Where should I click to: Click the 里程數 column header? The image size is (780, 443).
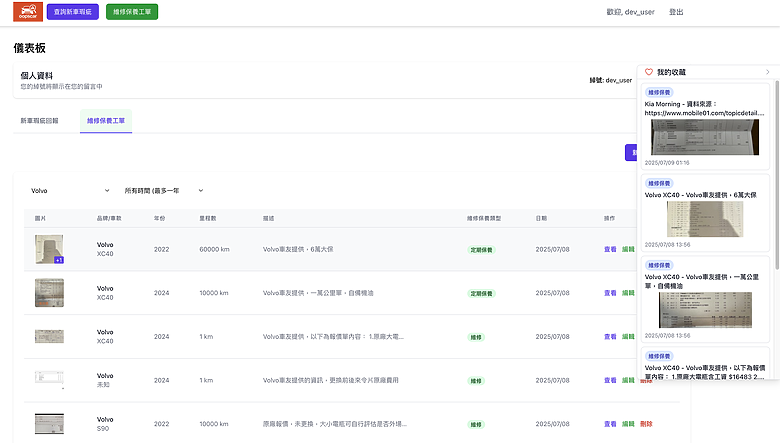208,218
